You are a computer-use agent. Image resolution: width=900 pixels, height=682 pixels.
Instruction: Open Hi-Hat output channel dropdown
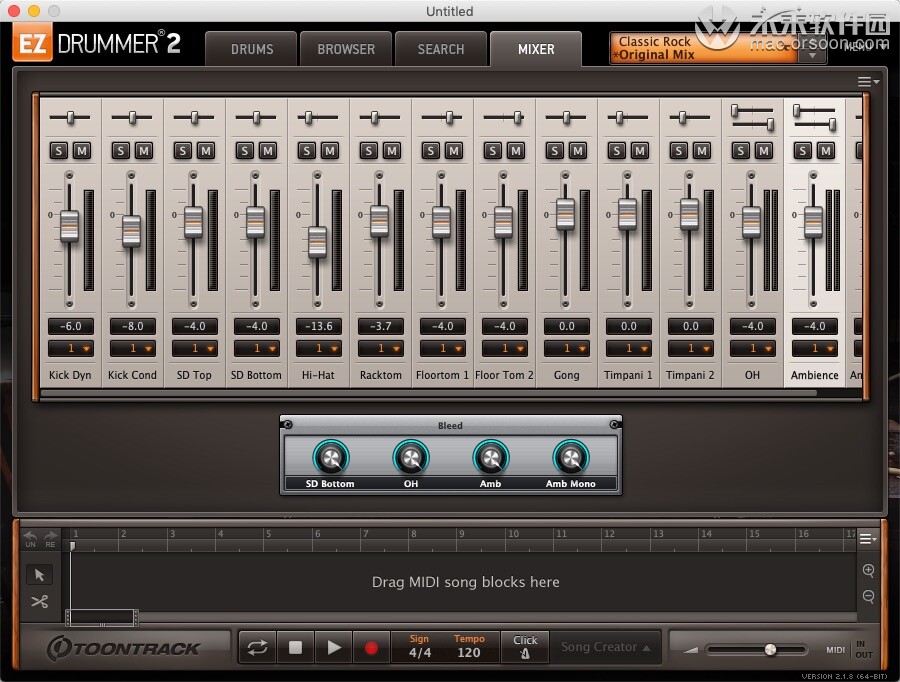pyautogui.click(x=318, y=348)
